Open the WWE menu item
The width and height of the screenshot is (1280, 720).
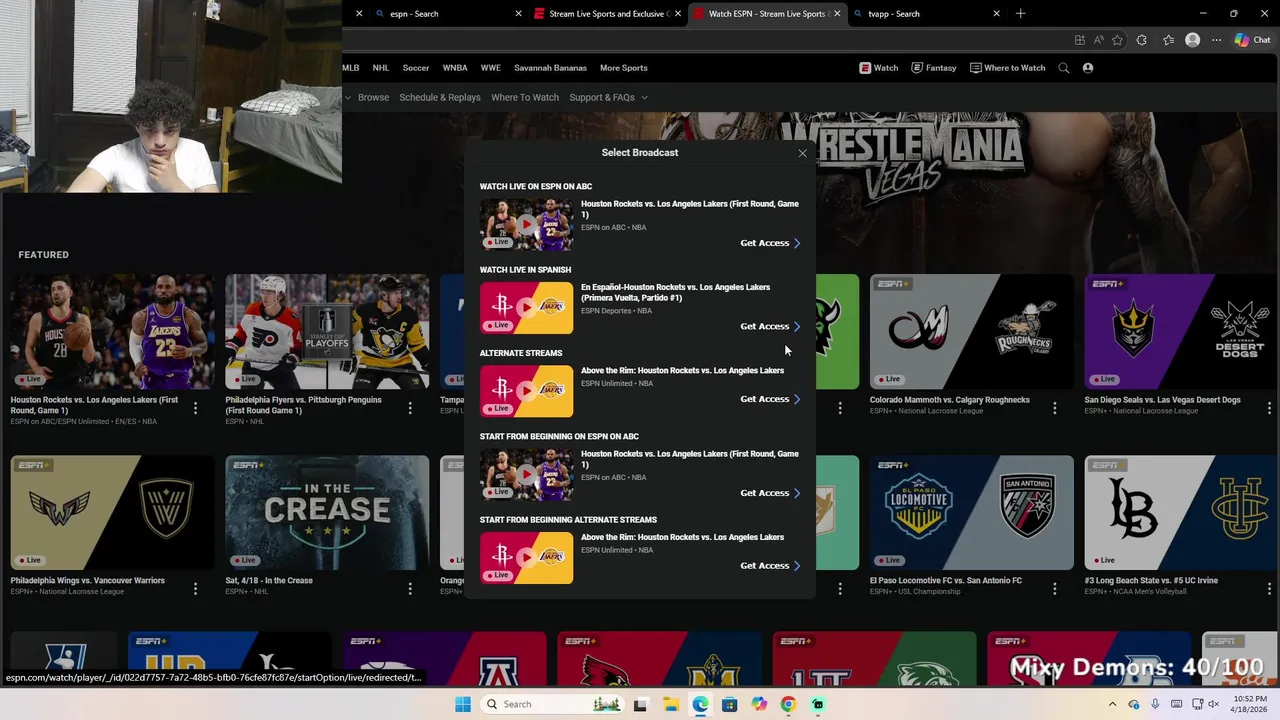pyautogui.click(x=491, y=68)
